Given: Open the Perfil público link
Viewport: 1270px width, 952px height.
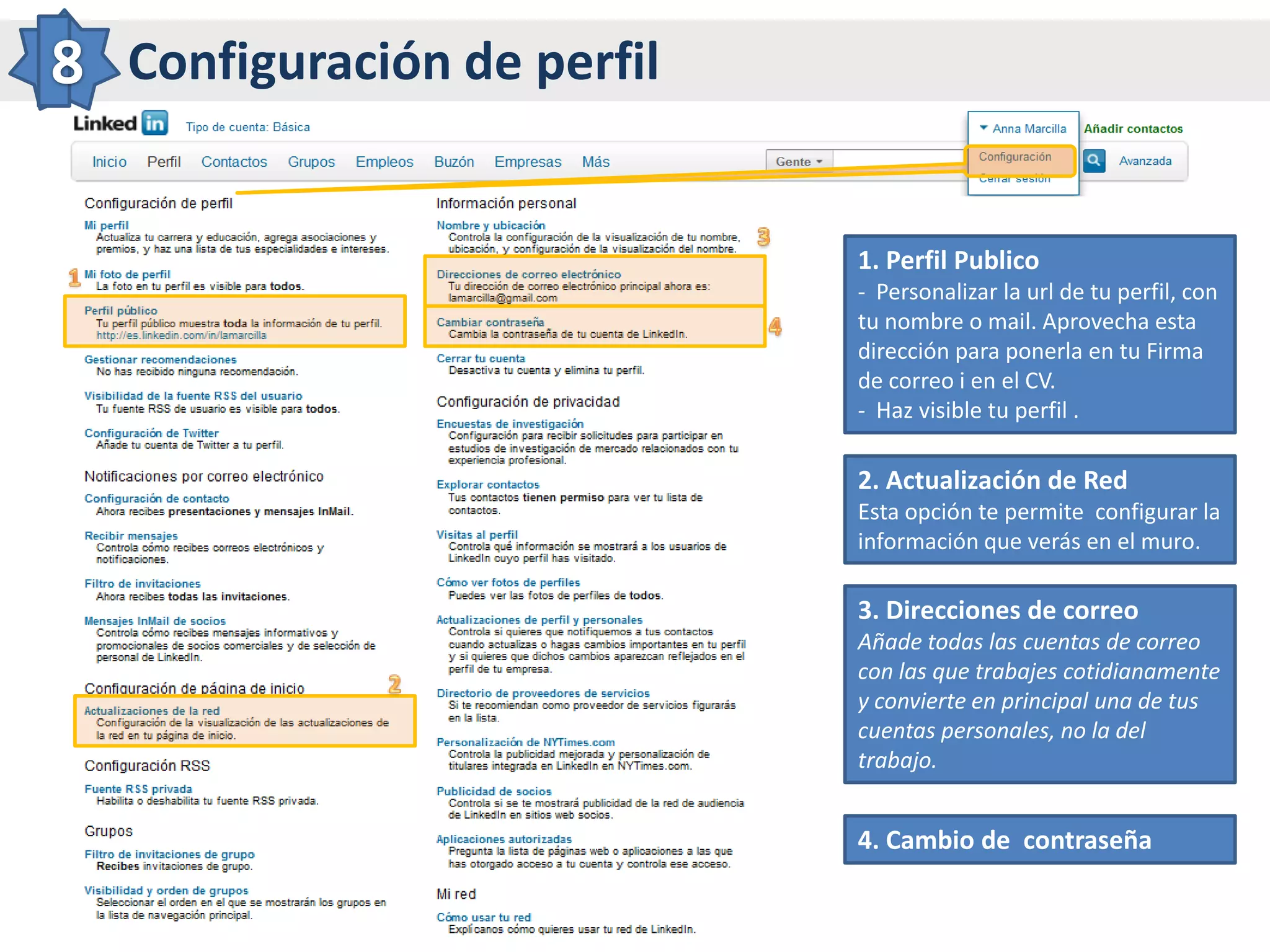Looking at the screenshot, I should coord(121,311).
